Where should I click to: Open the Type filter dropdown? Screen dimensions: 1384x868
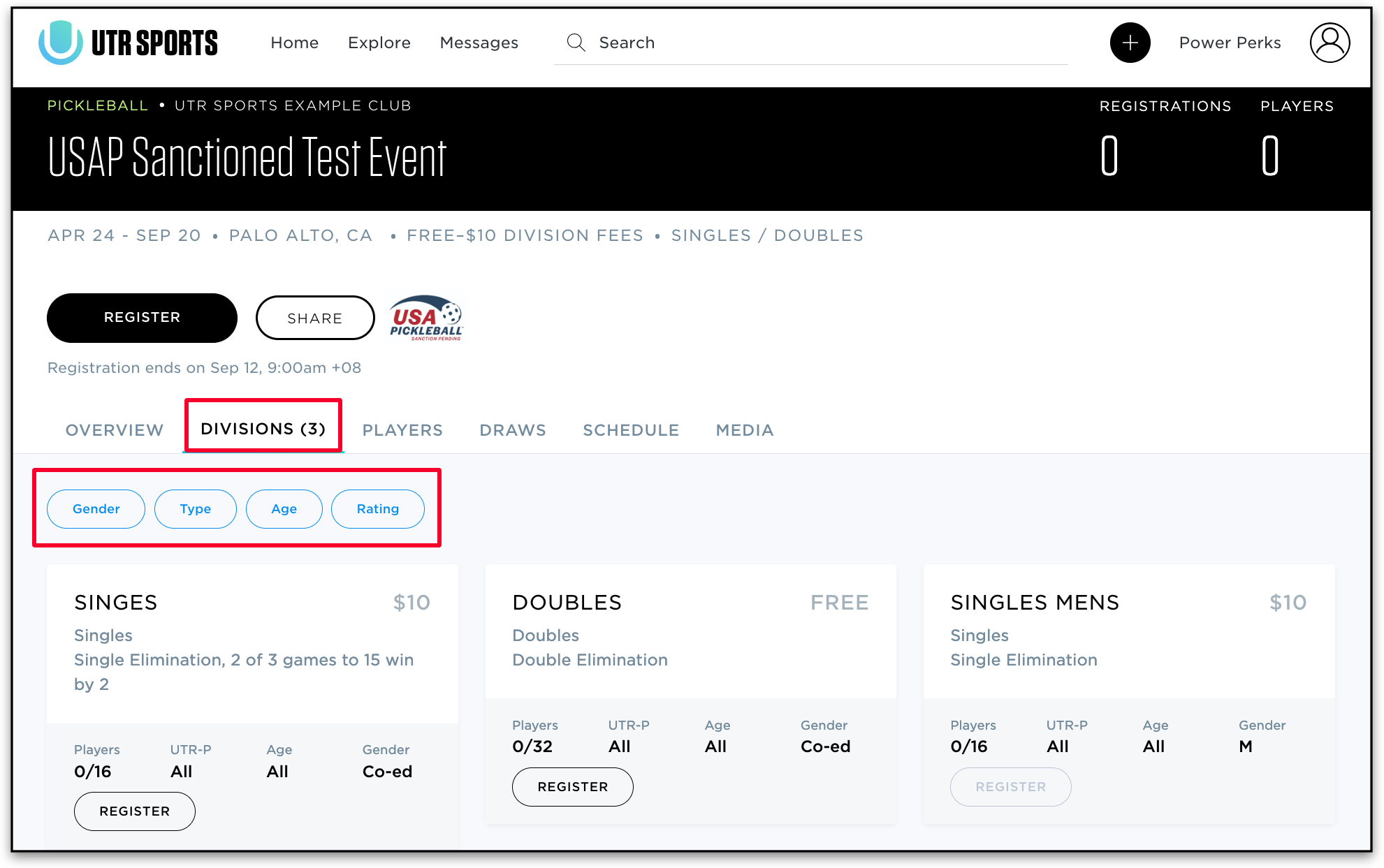pyautogui.click(x=195, y=509)
